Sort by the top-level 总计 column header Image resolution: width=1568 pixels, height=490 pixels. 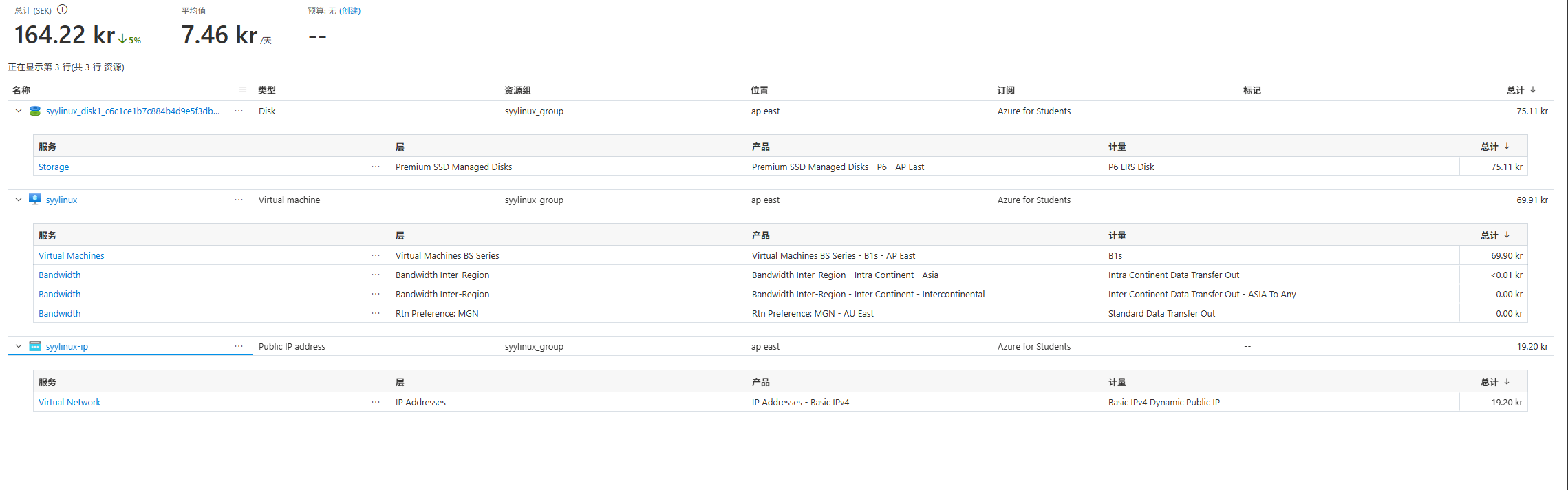tap(1521, 90)
